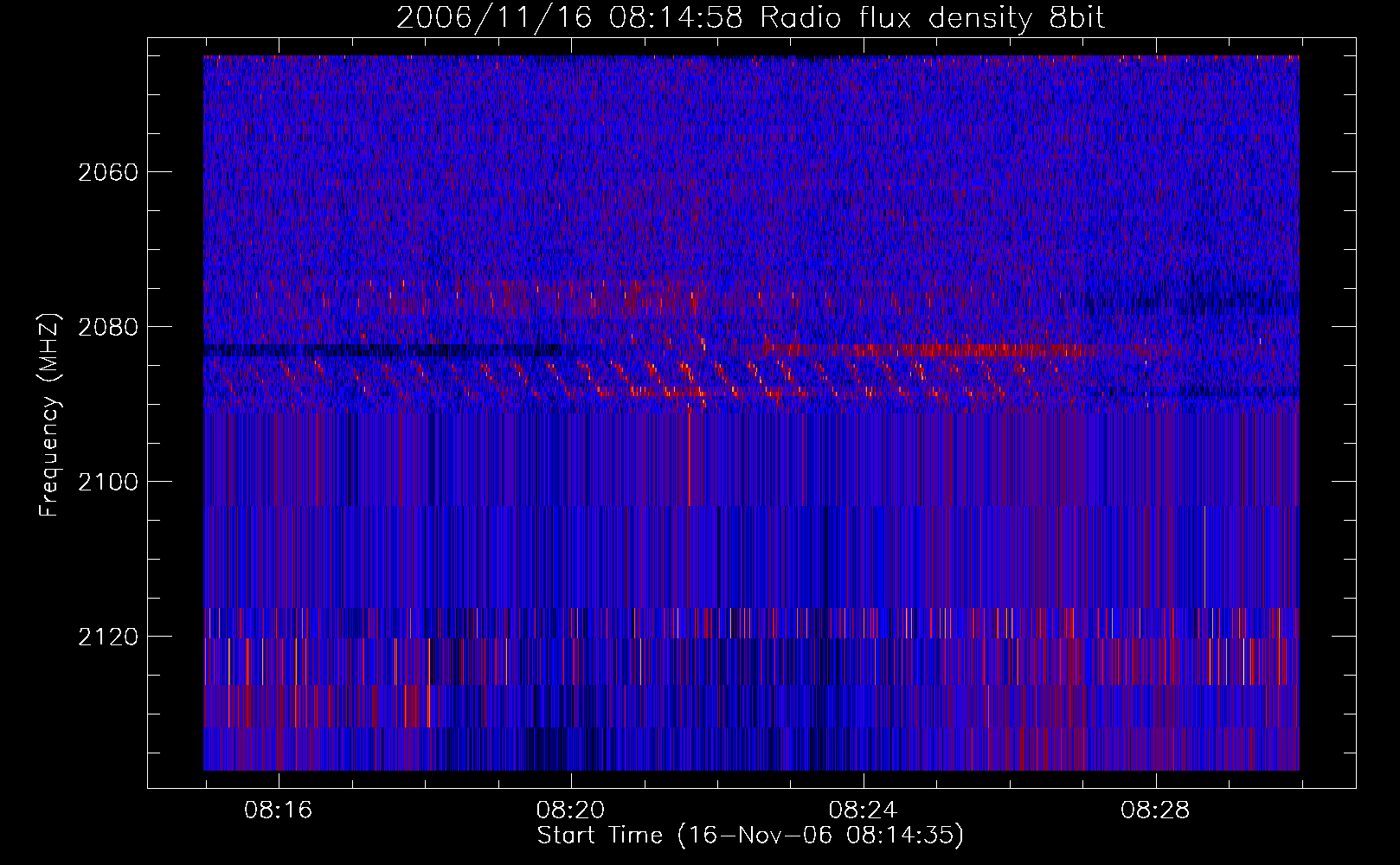Select the 2120 frequency tick label
The height and width of the screenshot is (865, 1400).
click(x=108, y=637)
